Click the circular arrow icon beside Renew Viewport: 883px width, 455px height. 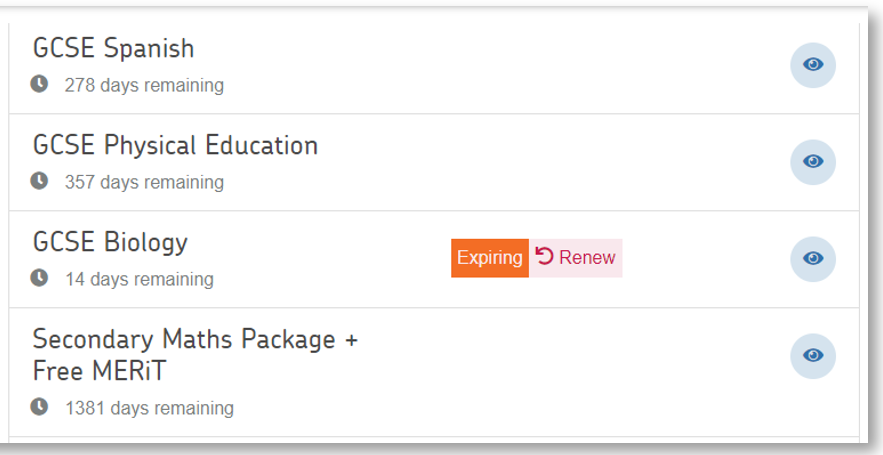coord(544,257)
